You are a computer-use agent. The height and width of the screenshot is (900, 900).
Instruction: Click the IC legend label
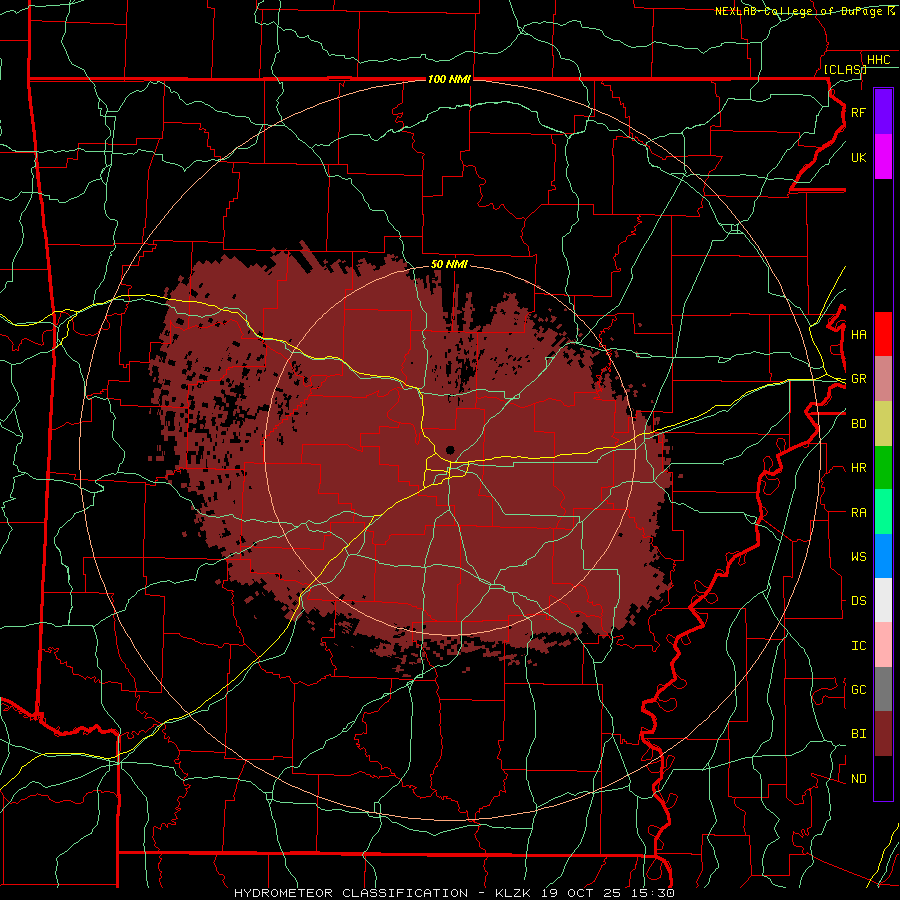click(x=858, y=646)
